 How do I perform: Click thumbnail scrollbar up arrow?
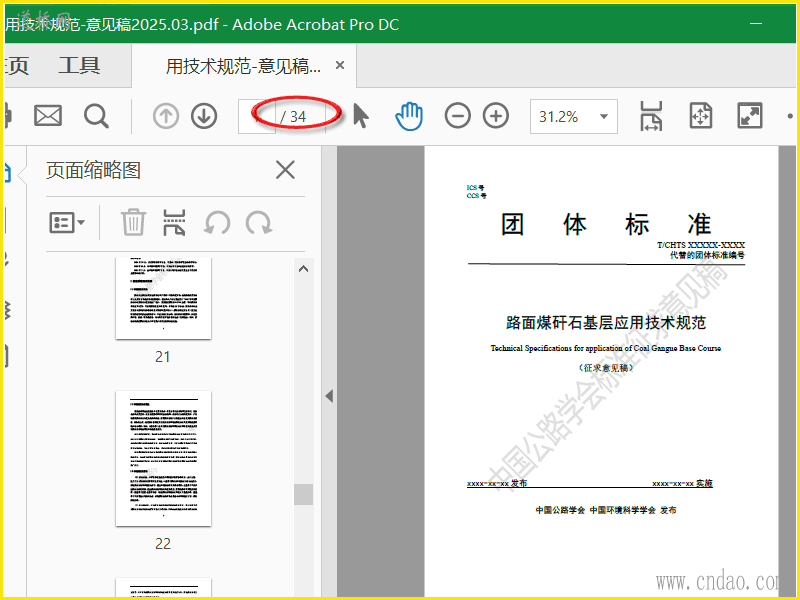[304, 269]
